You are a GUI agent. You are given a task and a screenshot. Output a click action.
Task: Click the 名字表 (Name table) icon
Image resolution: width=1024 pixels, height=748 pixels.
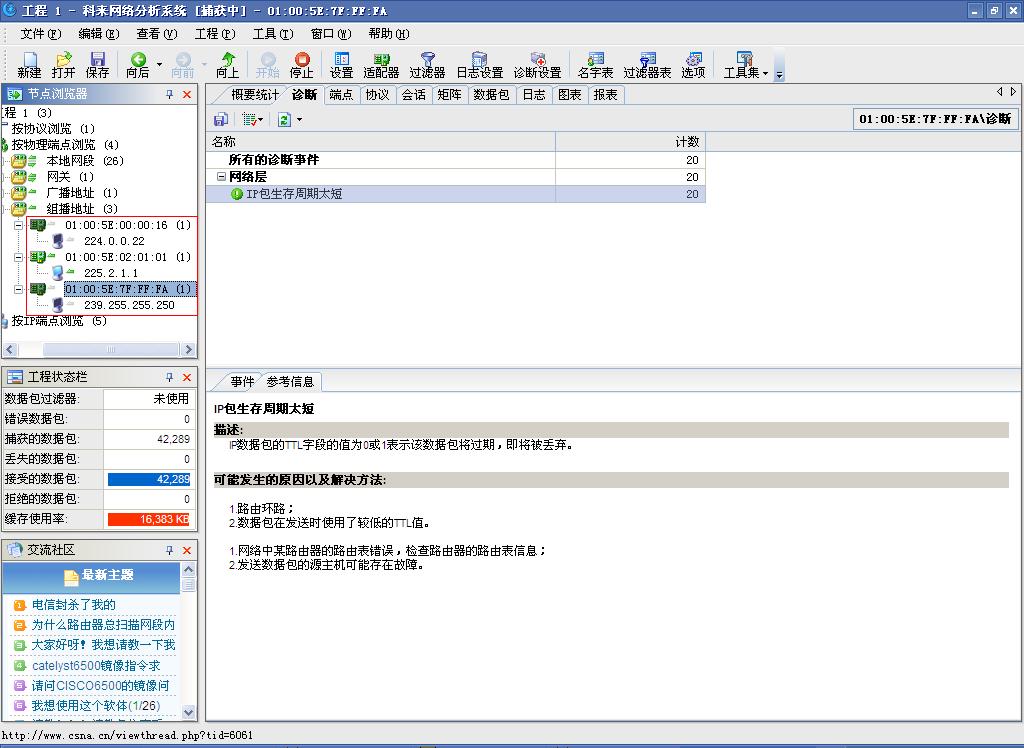(x=595, y=65)
